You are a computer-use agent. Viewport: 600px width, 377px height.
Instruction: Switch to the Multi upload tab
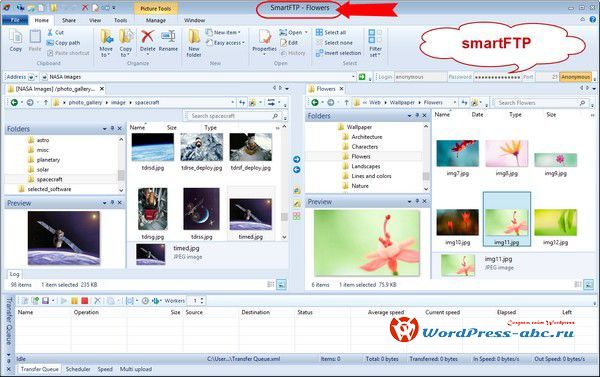(136, 369)
